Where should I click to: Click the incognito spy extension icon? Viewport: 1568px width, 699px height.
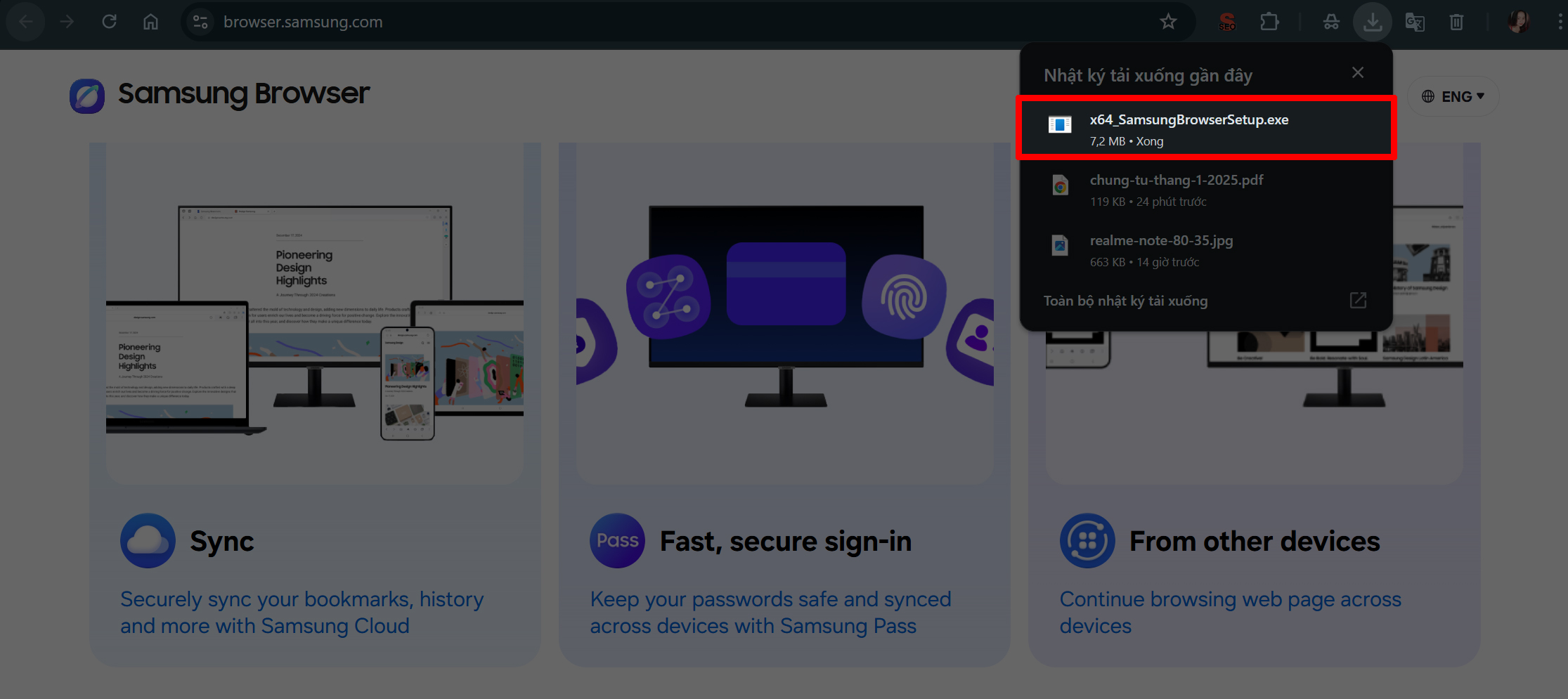pyautogui.click(x=1332, y=22)
